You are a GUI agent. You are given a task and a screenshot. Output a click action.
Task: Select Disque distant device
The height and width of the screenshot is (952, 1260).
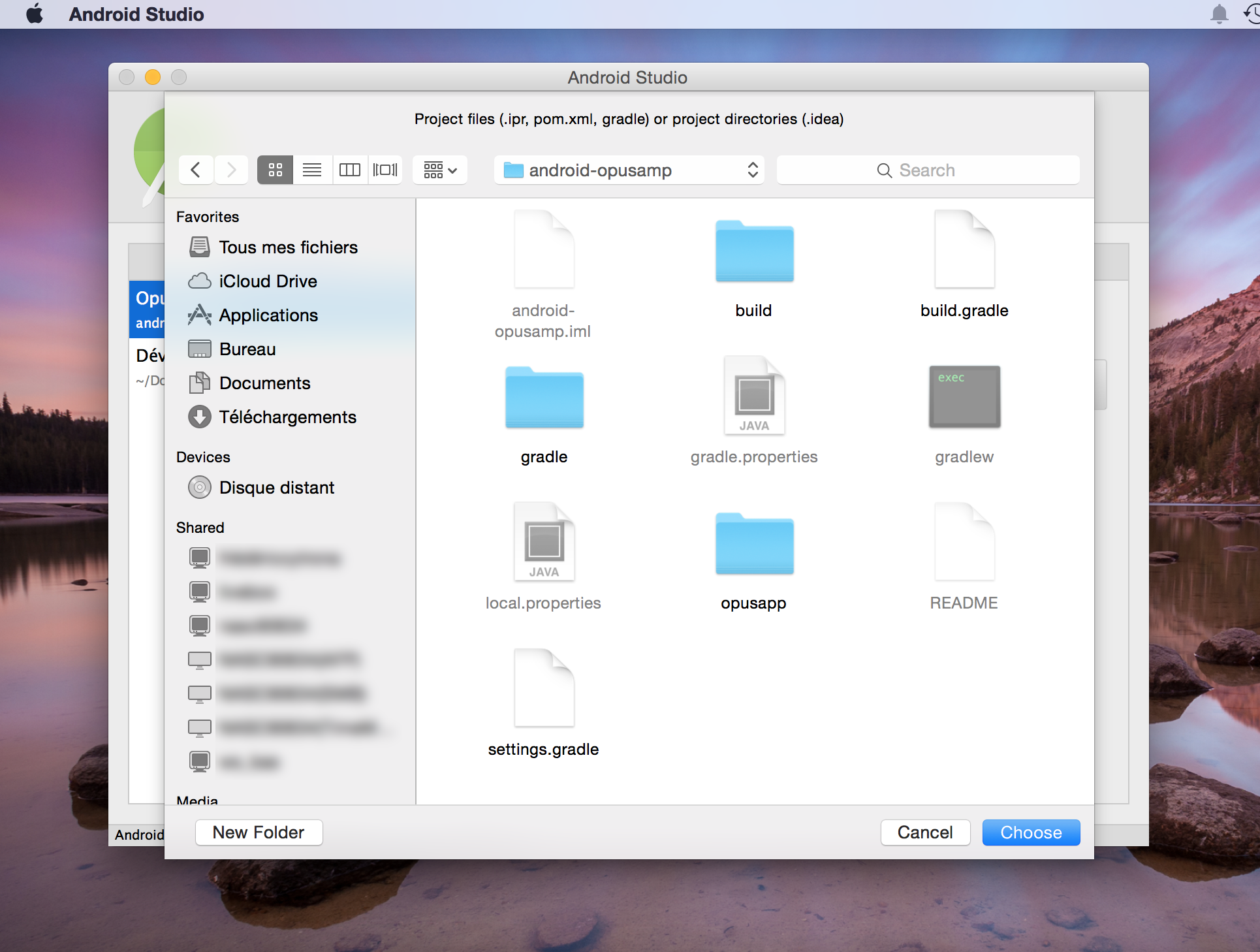276,488
